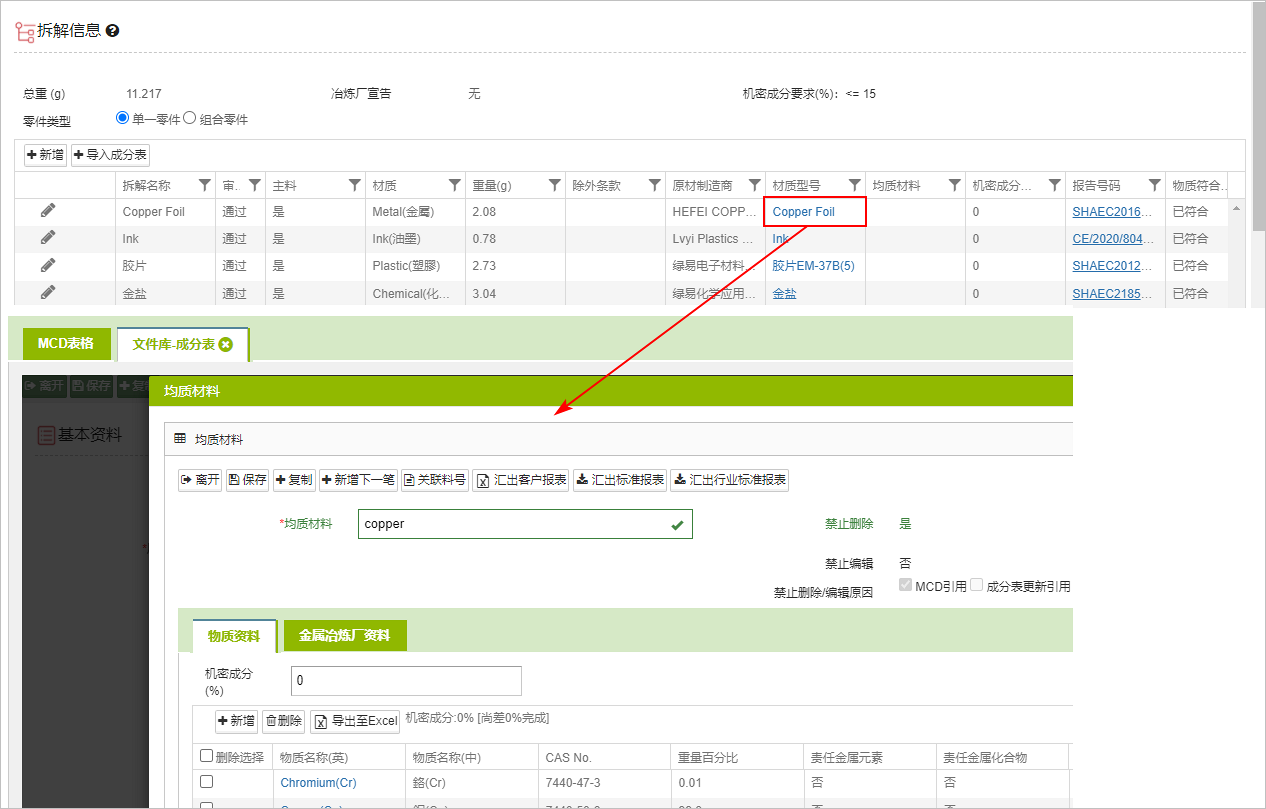Click the scroll-up arrow of the 拆解 table
The height and width of the screenshot is (809, 1266).
click(1237, 208)
